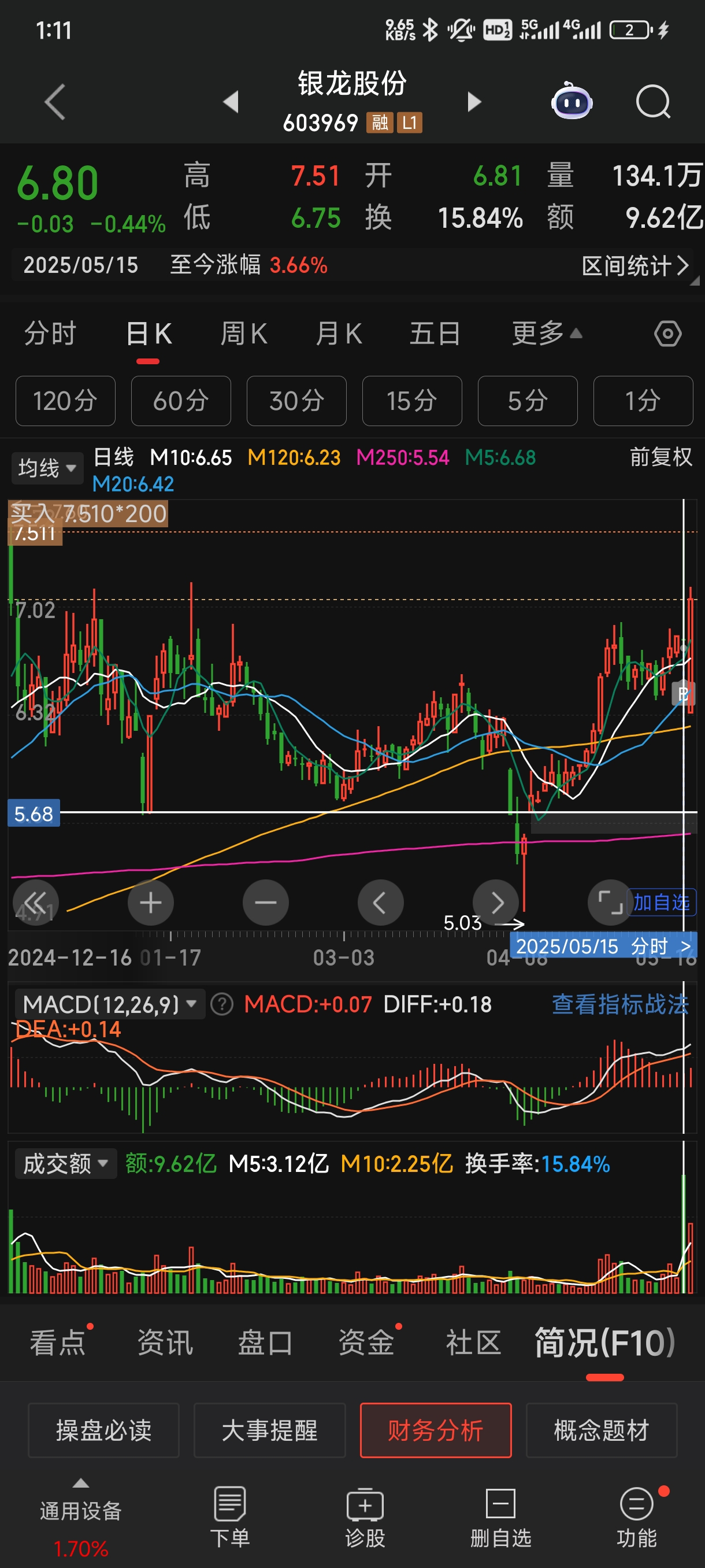This screenshot has height=1568, width=705.
Task: Open 资金 funds tab
Action: pyautogui.click(x=366, y=1343)
